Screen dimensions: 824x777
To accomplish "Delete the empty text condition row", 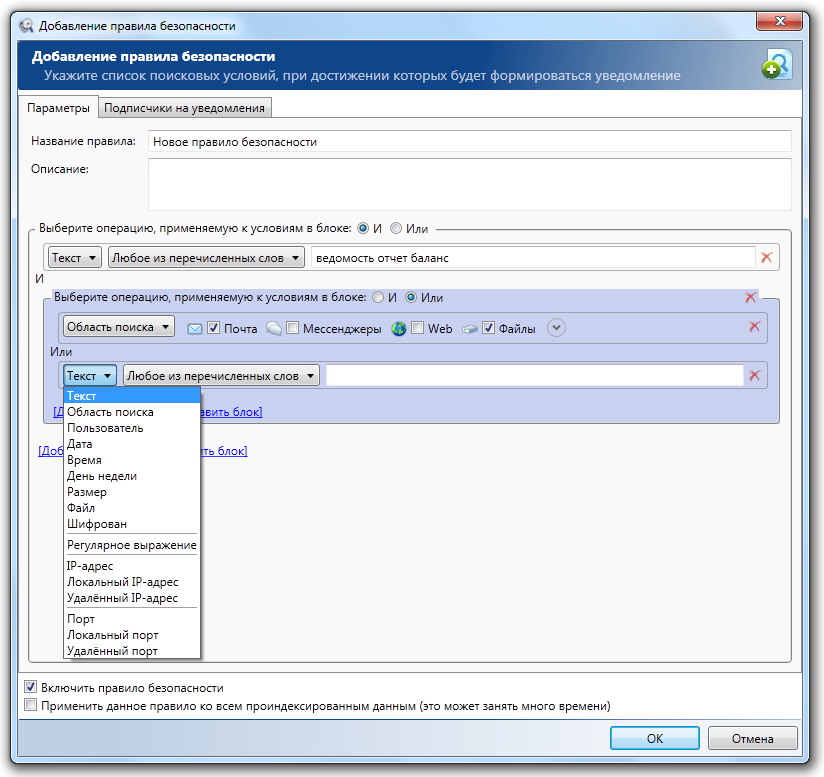I will (x=754, y=375).
